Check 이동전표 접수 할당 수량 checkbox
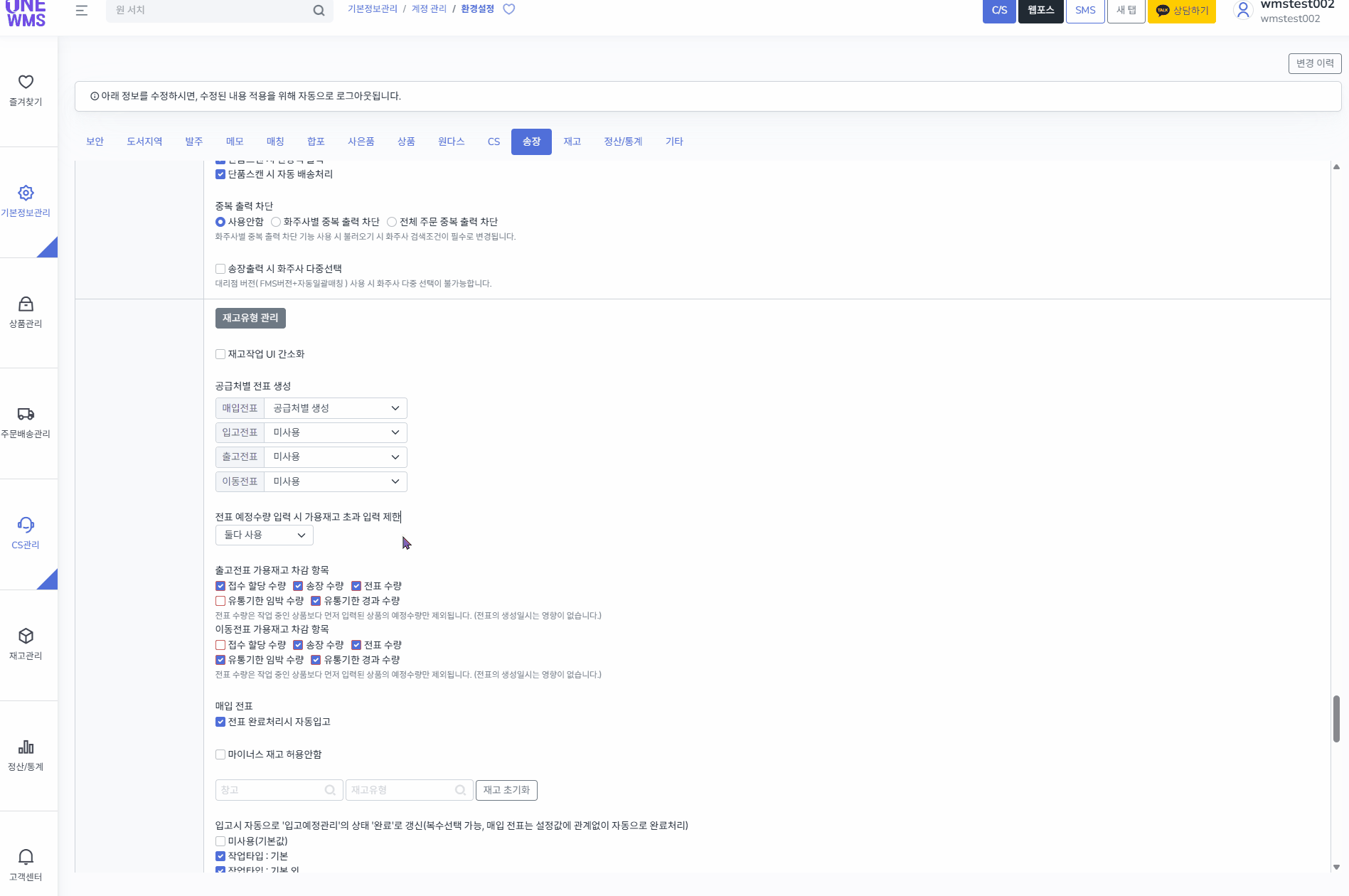 point(220,645)
